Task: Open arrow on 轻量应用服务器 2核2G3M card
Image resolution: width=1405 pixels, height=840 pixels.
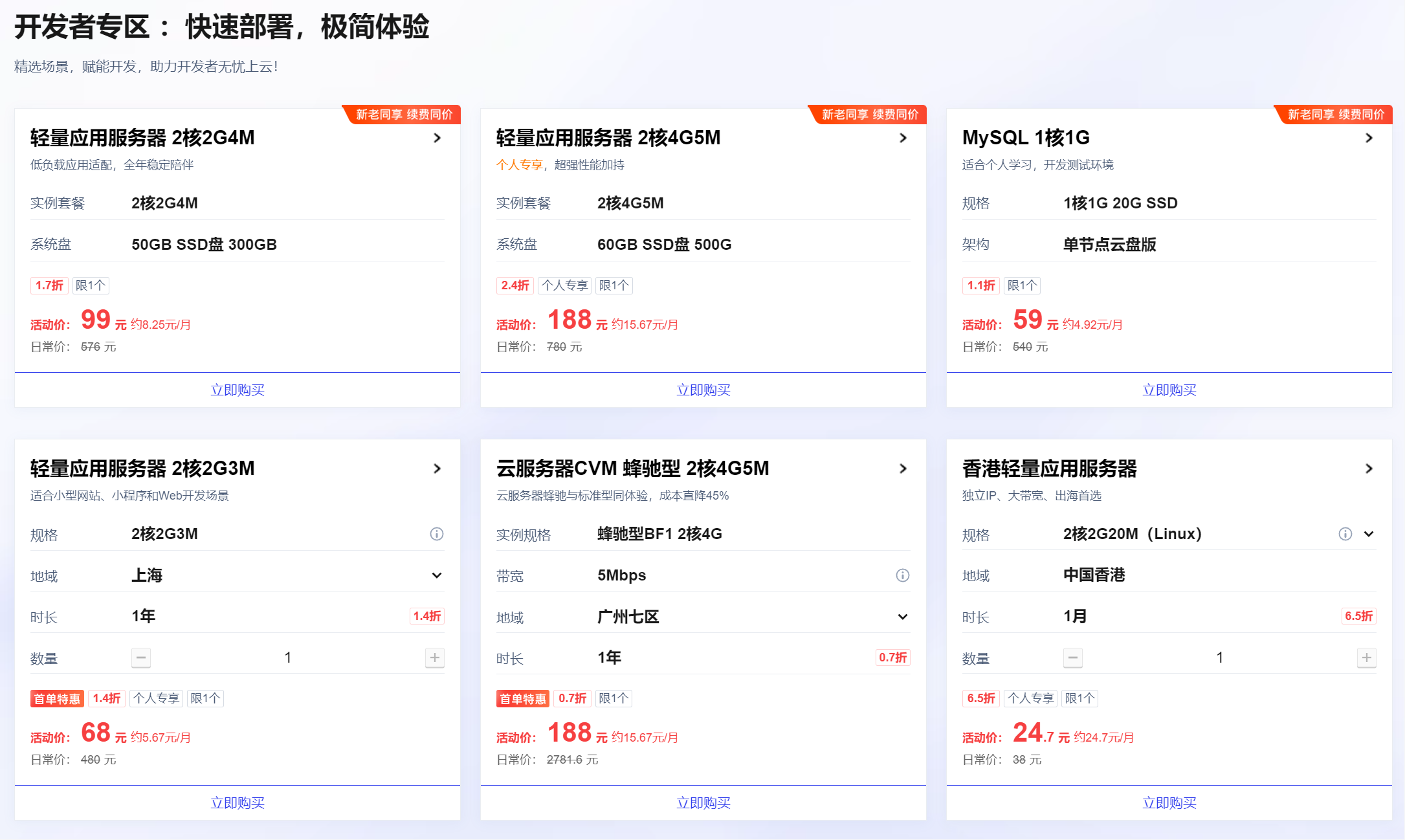Action: 437,469
